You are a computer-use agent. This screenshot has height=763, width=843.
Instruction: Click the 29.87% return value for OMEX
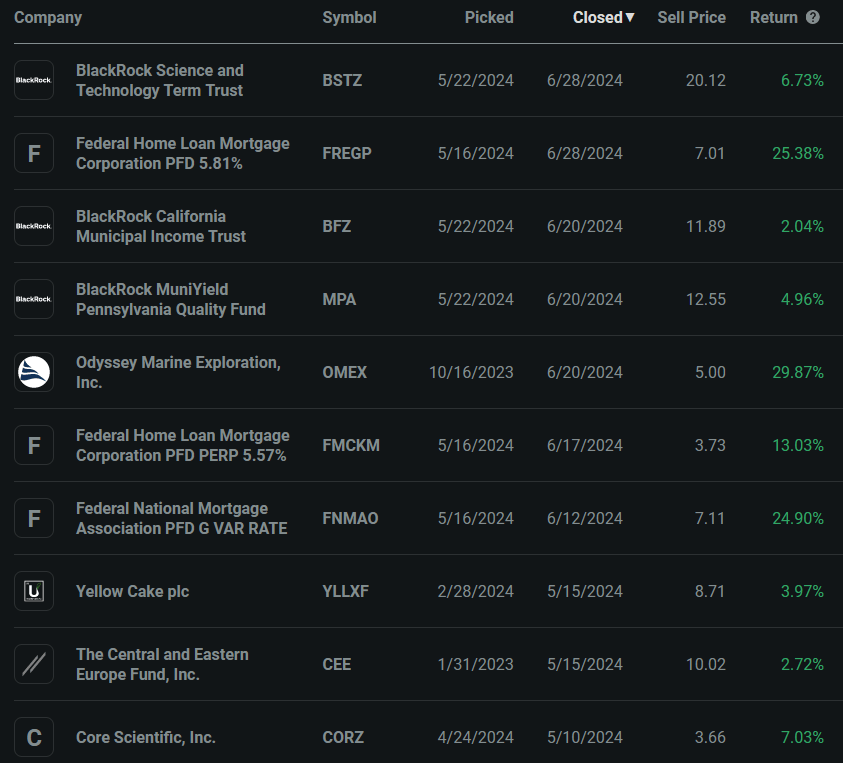click(x=798, y=372)
